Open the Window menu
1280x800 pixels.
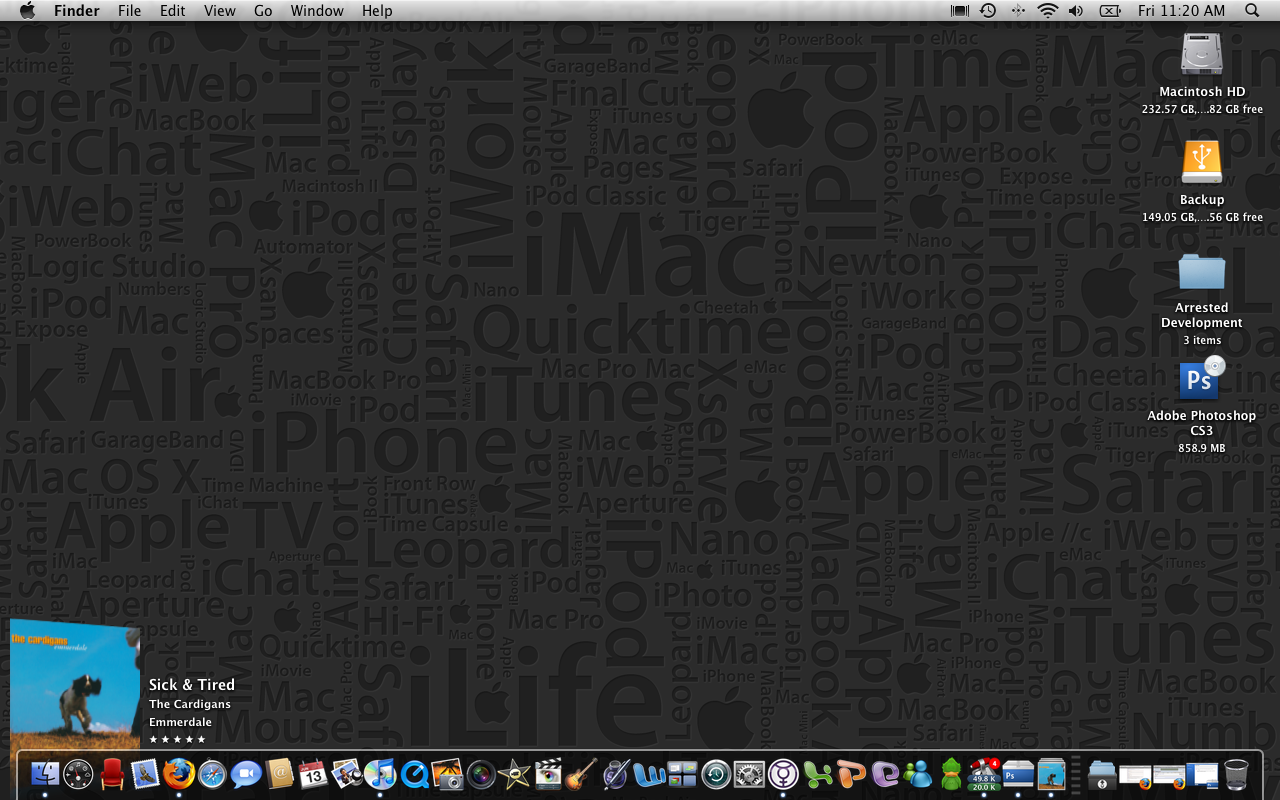[x=317, y=10]
